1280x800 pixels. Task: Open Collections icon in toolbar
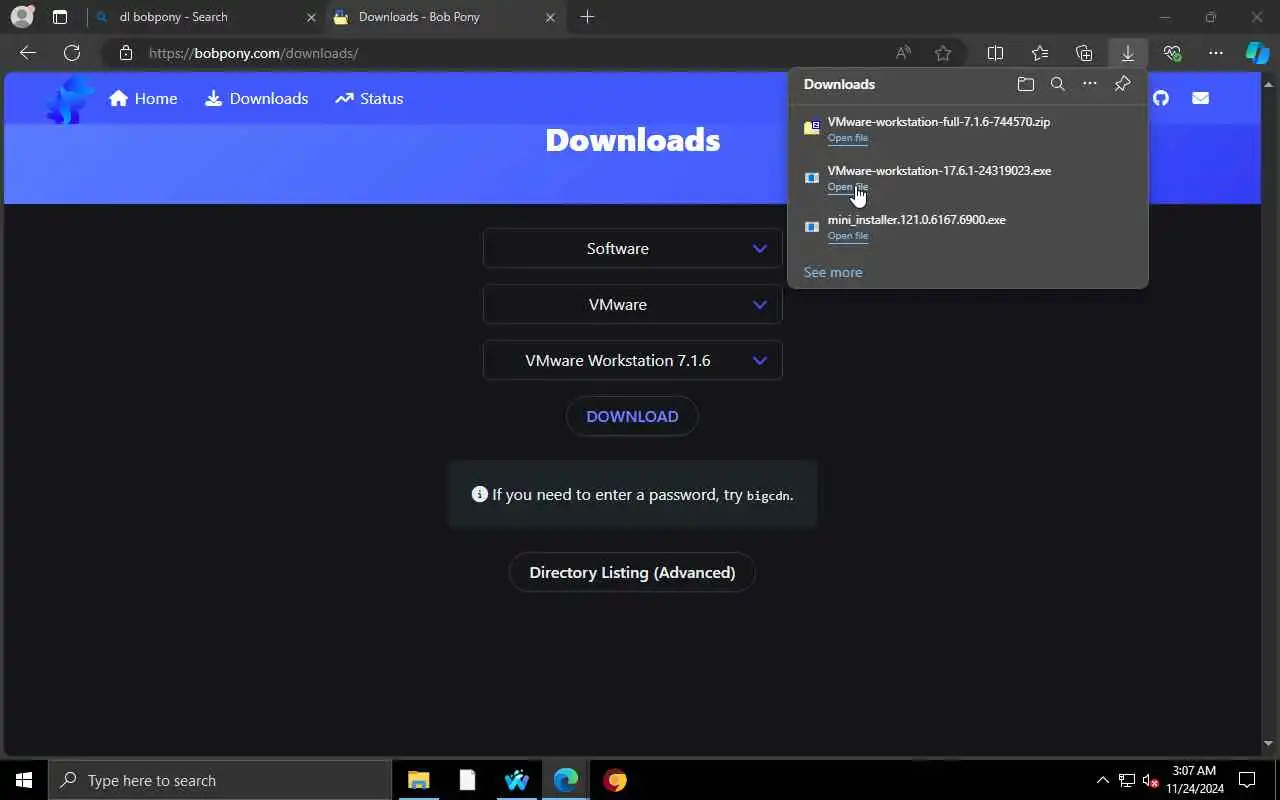(x=1084, y=53)
